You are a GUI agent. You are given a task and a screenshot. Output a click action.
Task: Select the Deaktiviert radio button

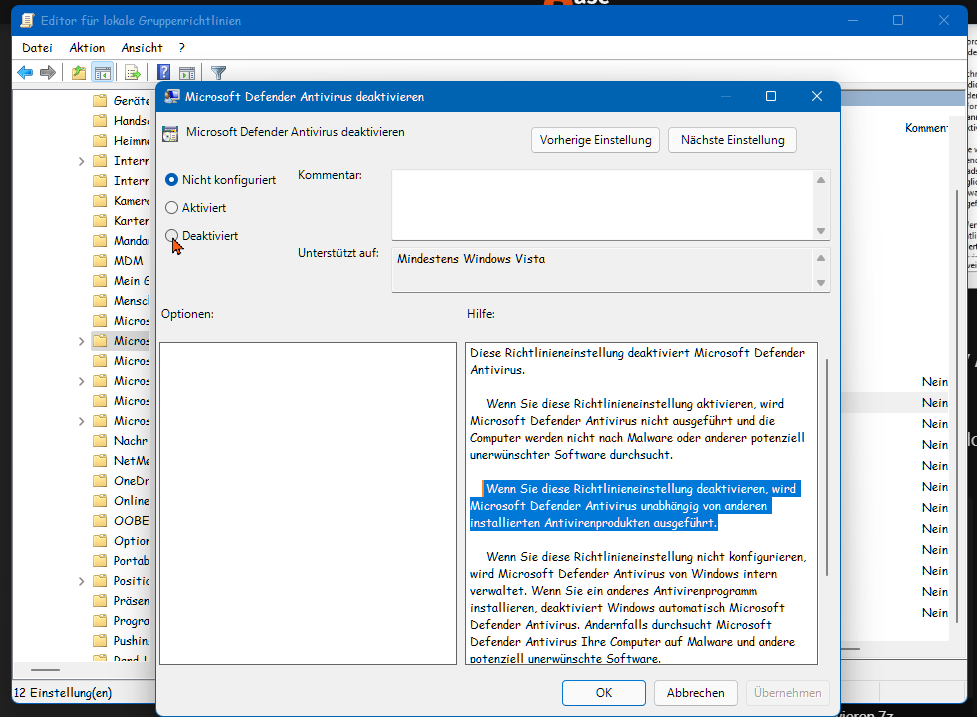pos(171,235)
